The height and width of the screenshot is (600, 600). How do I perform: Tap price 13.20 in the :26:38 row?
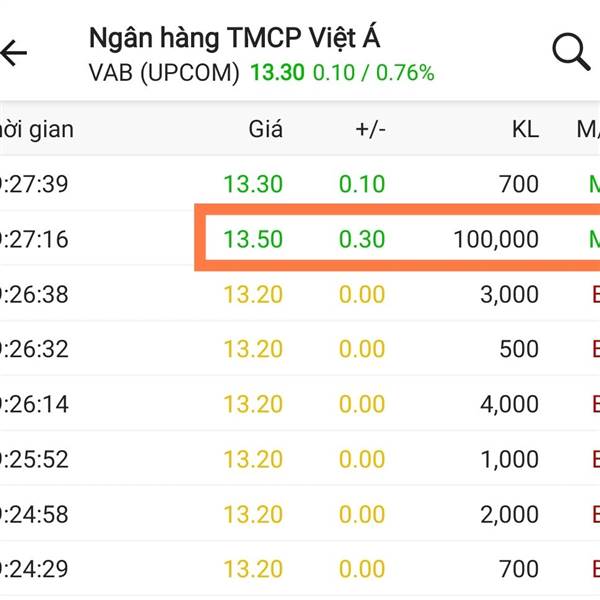coord(253,295)
